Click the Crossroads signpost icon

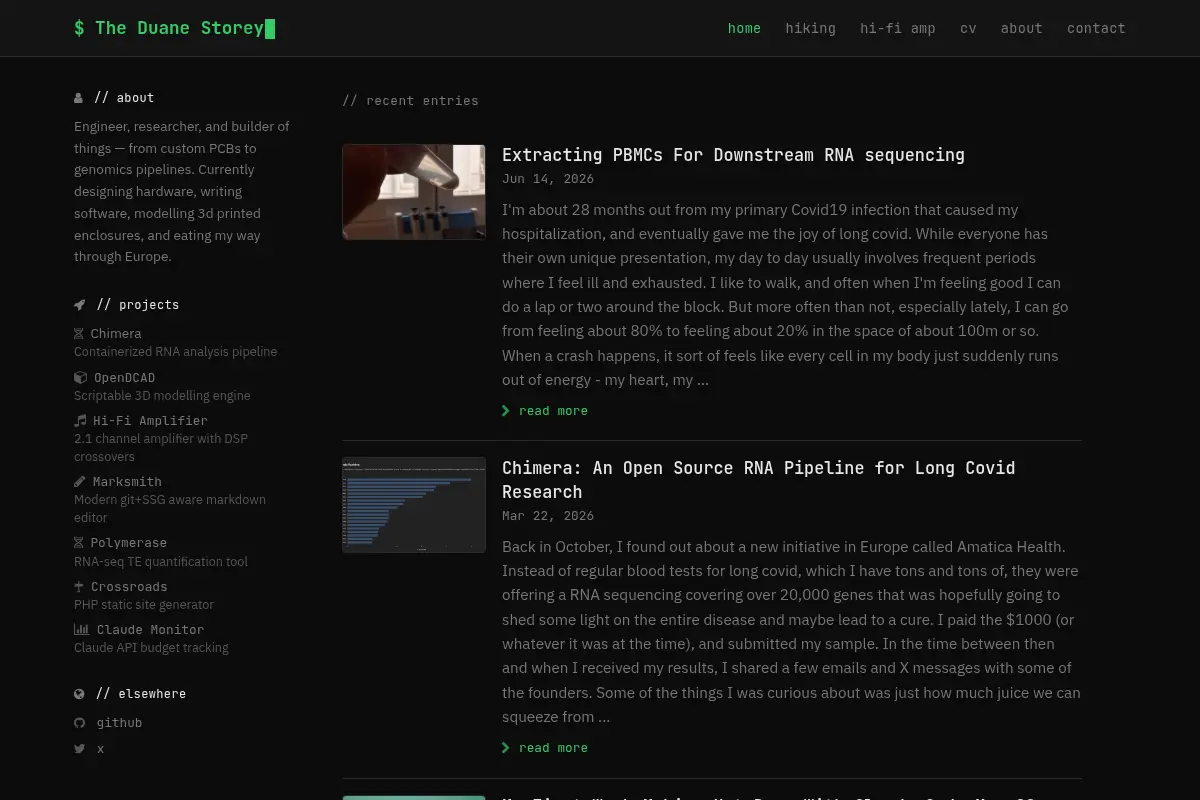79,587
